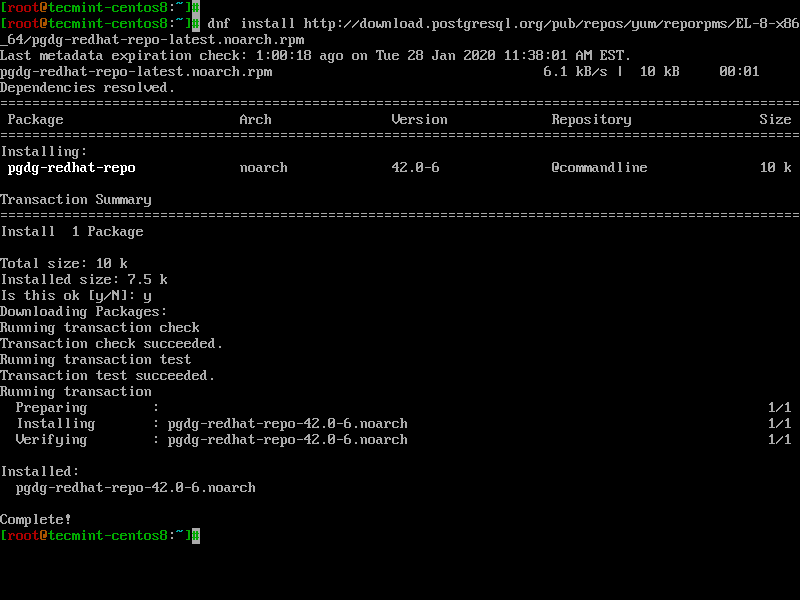Click the '6.1 kB/s' download speed value
Screen dimensions: 800x600
576,71
